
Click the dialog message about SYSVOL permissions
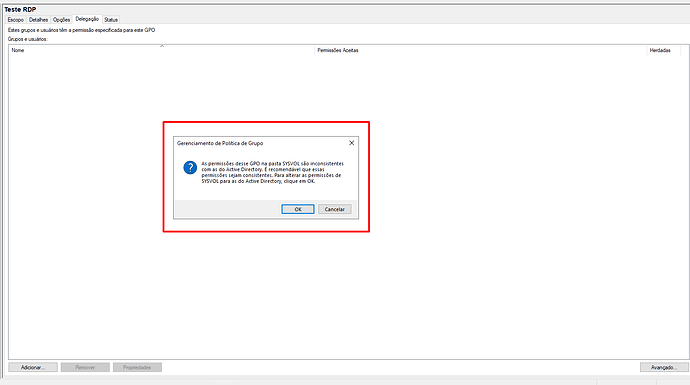point(273,172)
